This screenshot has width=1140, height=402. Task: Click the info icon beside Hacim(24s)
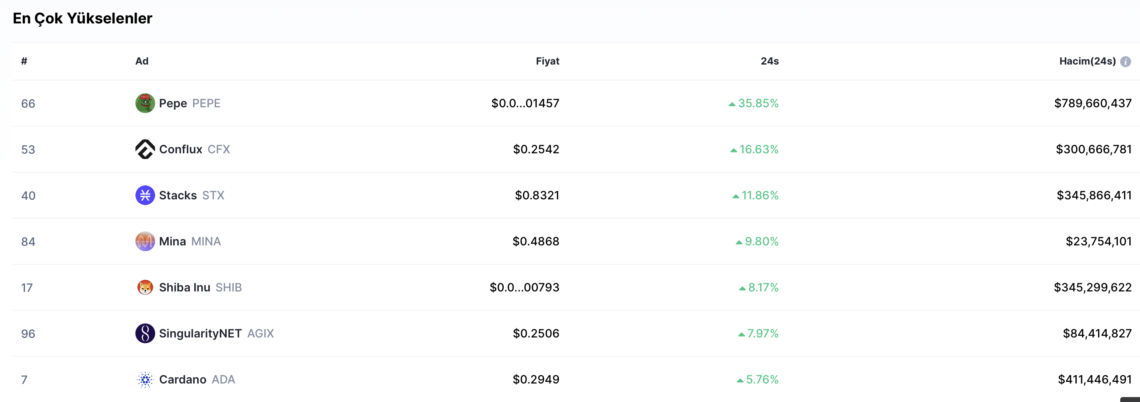(1125, 62)
